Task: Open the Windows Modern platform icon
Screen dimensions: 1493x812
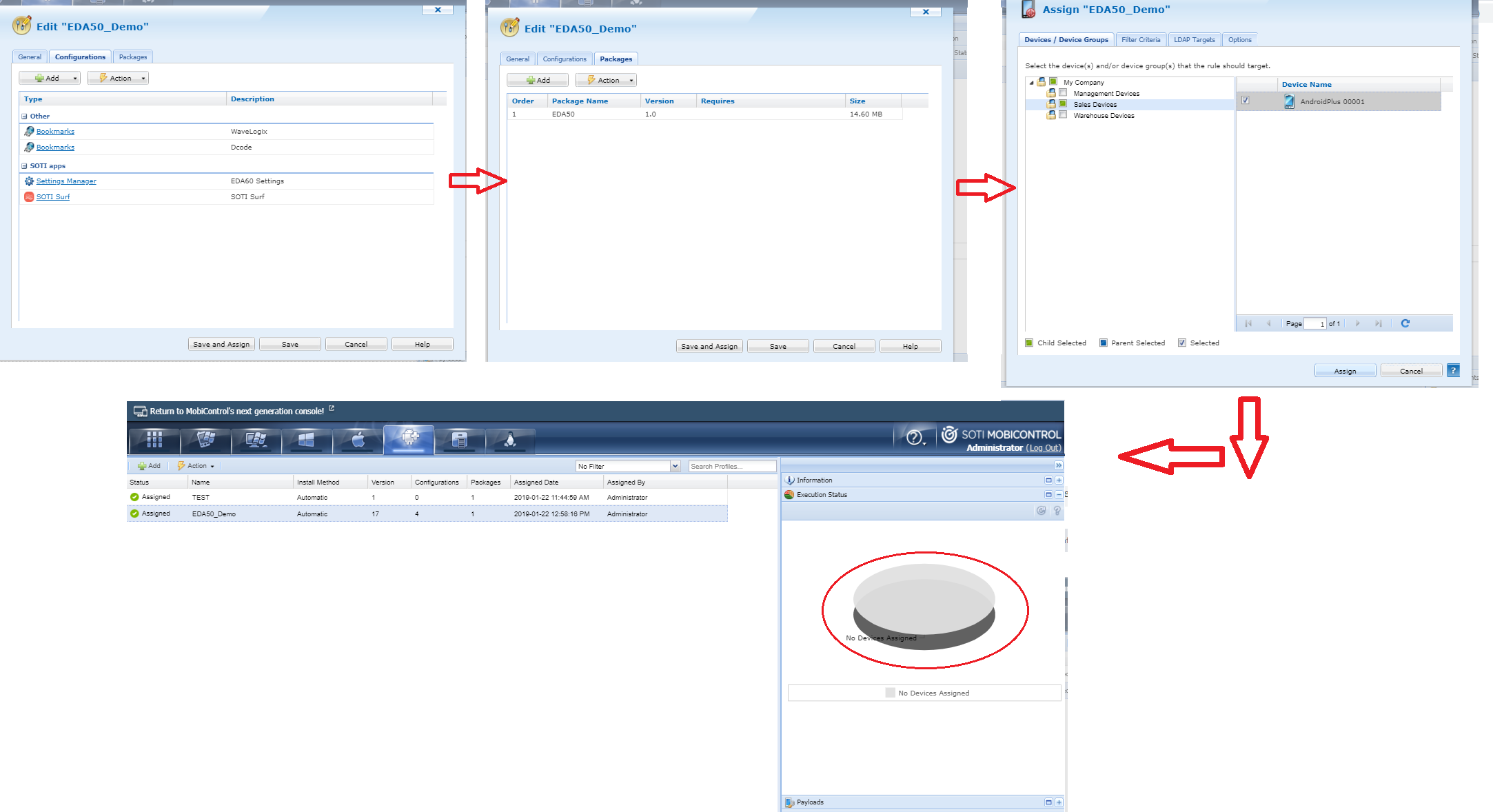Action: pyautogui.click(x=307, y=440)
